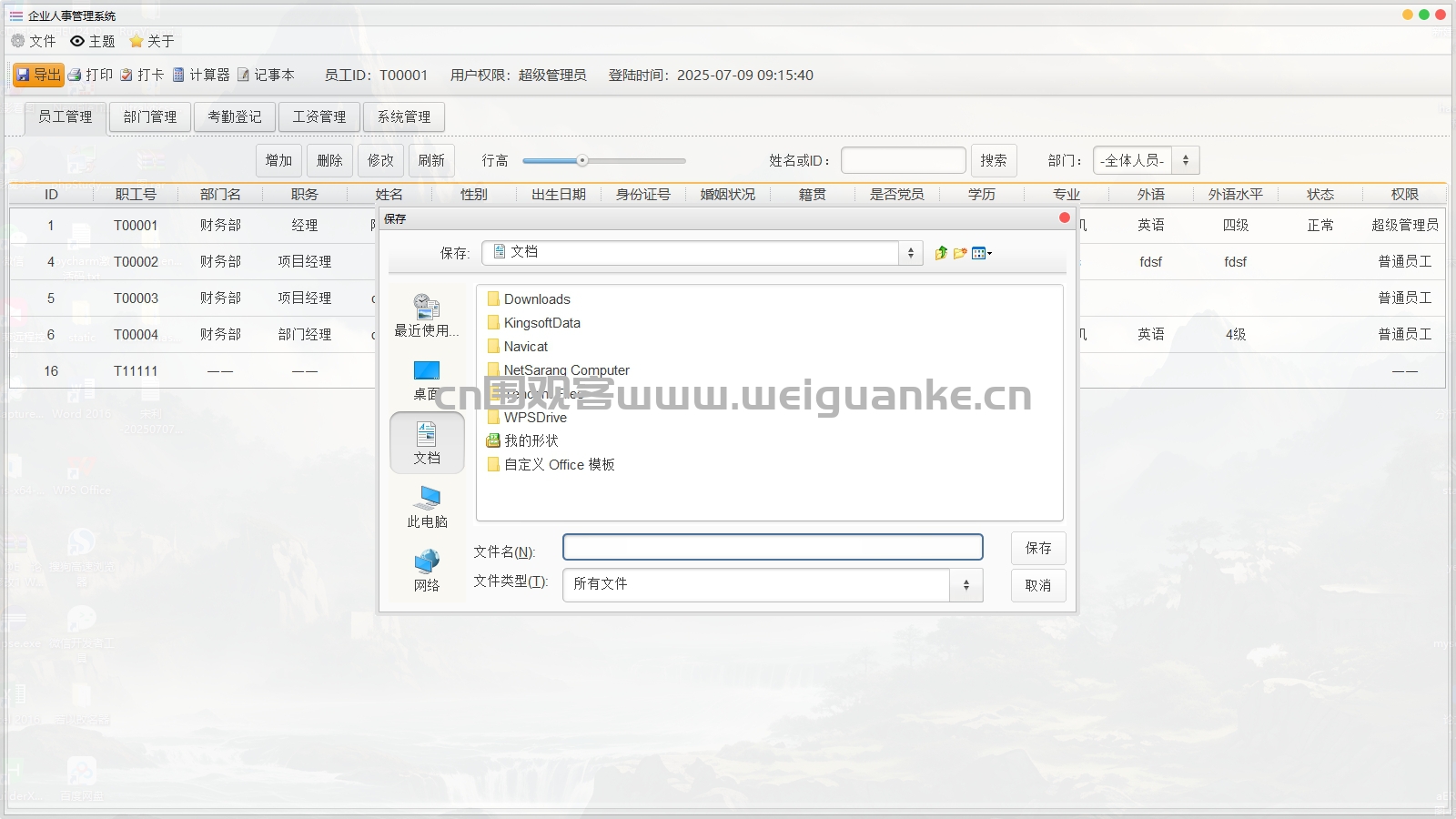Select the Downloads folder icon

tap(493, 299)
